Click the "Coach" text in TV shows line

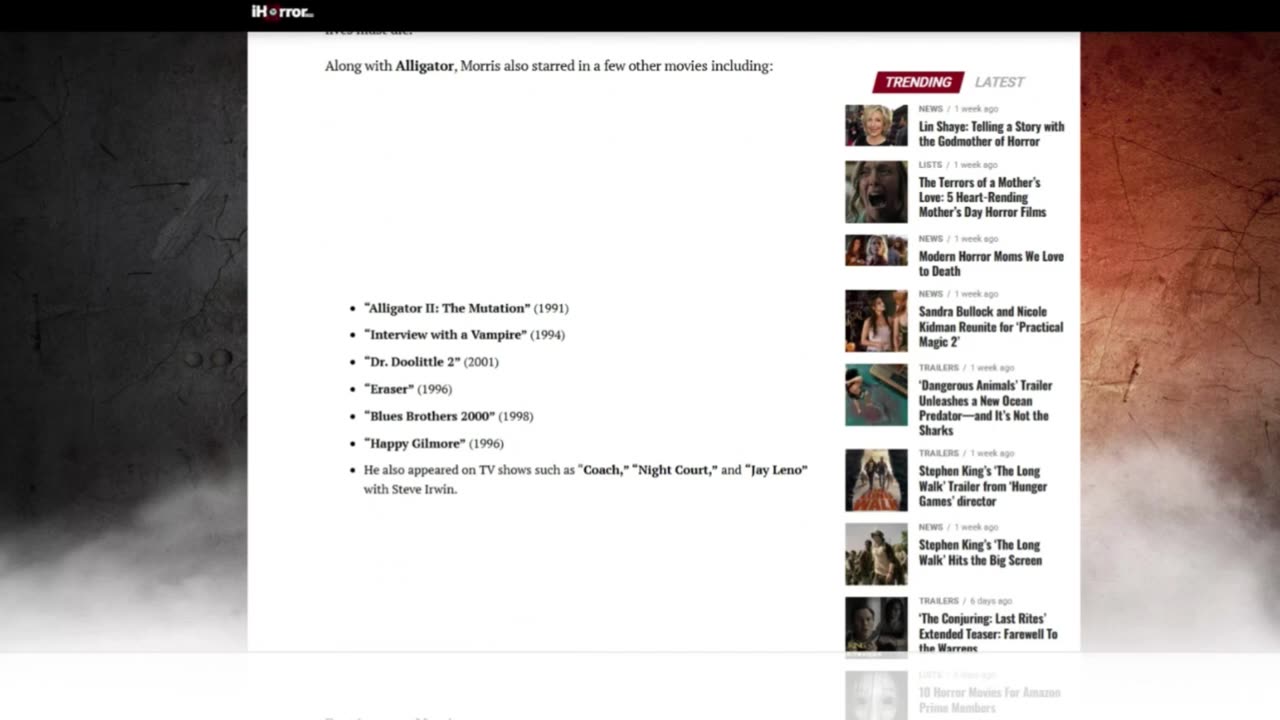click(x=604, y=470)
